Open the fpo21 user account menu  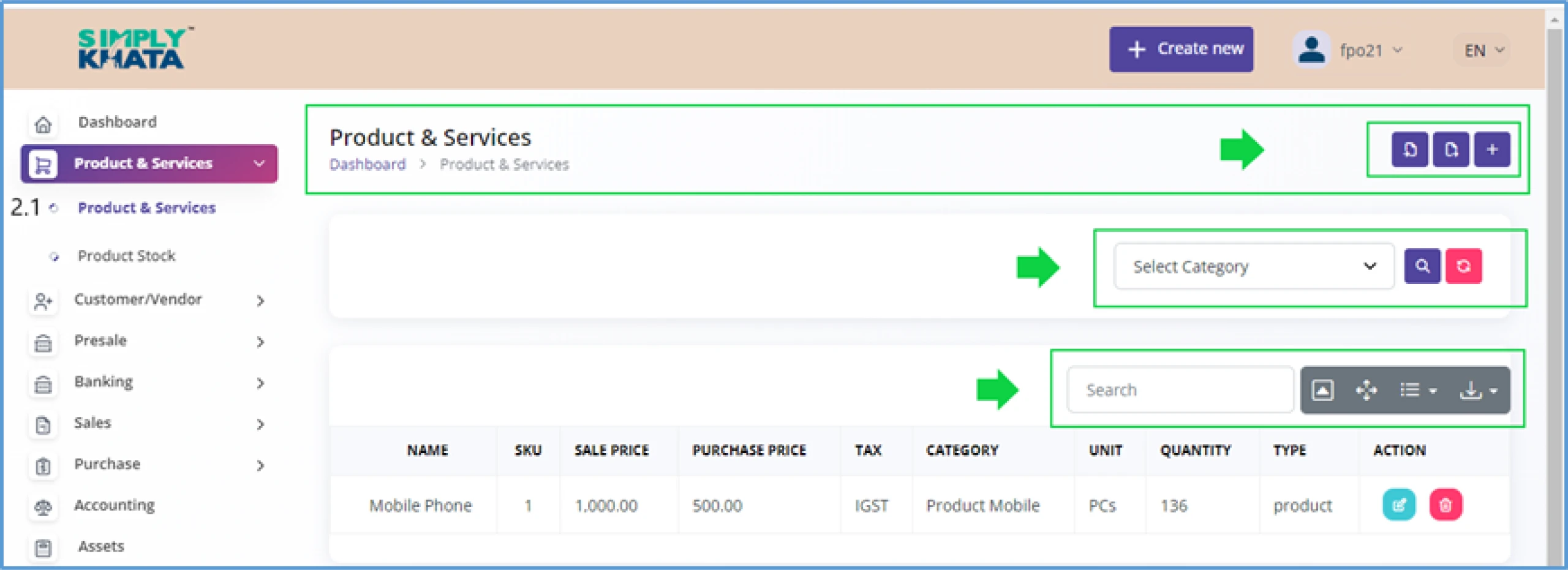[1360, 50]
